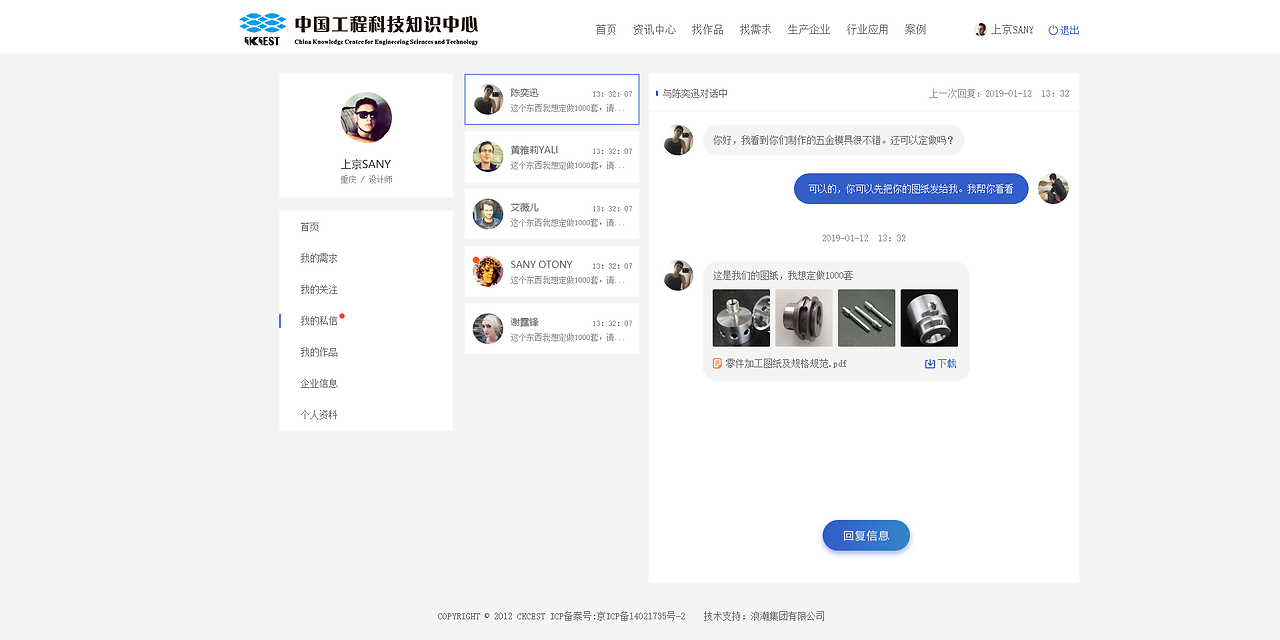Switch to the 生产企业 section
Screen dimensions: 1280x640
tap(808, 29)
